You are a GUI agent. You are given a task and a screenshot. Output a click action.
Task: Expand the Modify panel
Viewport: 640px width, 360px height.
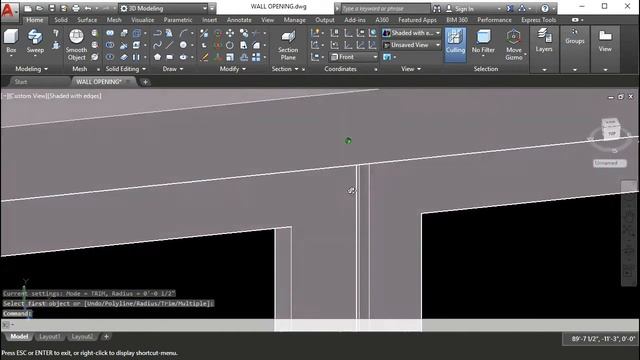[233, 69]
